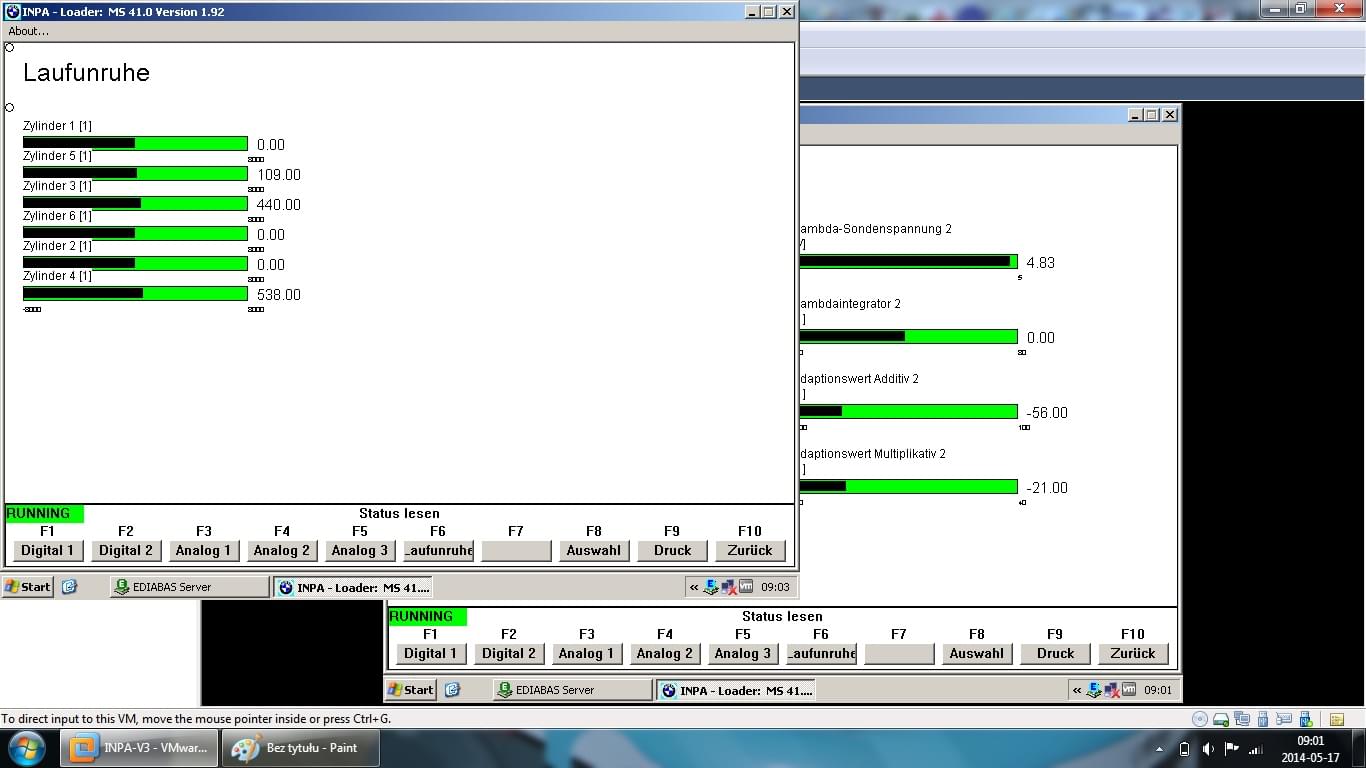The width and height of the screenshot is (1366, 768).
Task: Click the Lambda-Sondenspannung 2 bar in background window
Action: click(908, 261)
